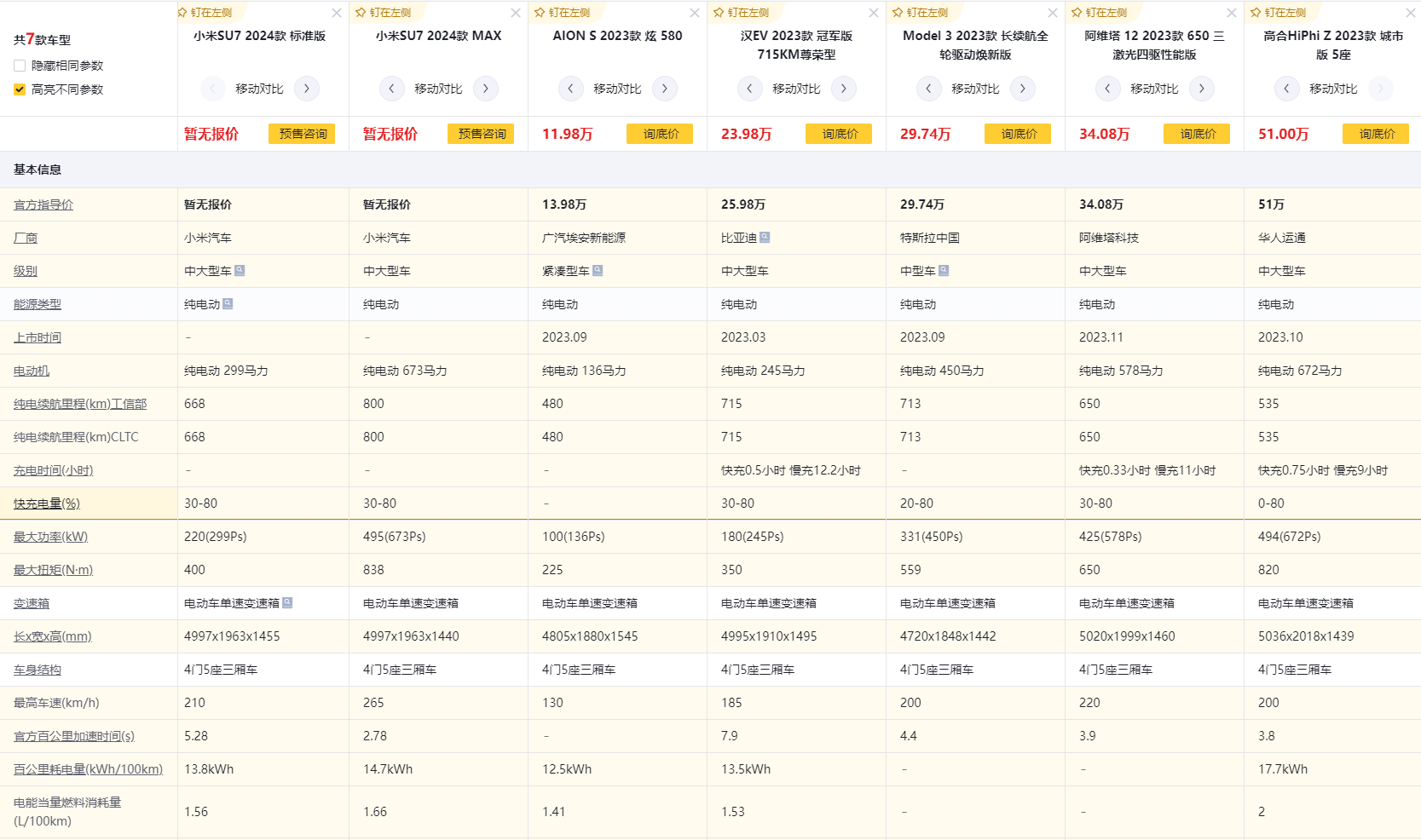
Task: Open the 纯电续航里程(km)工信部 link
Action: pyautogui.click(x=80, y=404)
